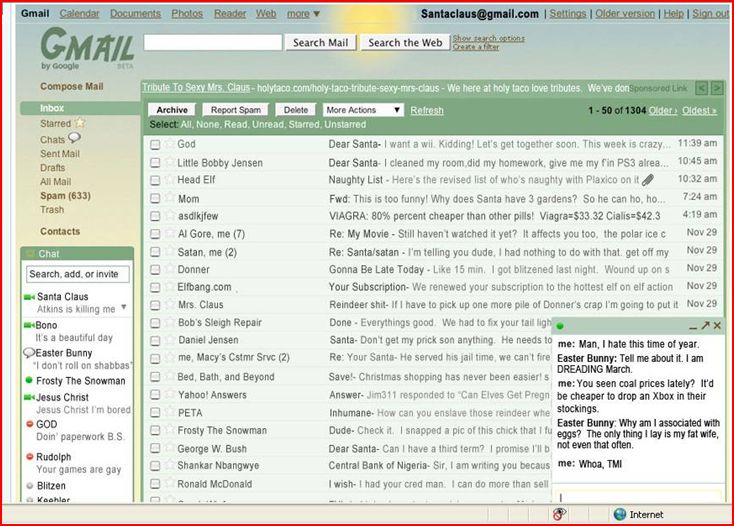
Task: Select the checkbox next to Donner's email
Action: (x=155, y=270)
